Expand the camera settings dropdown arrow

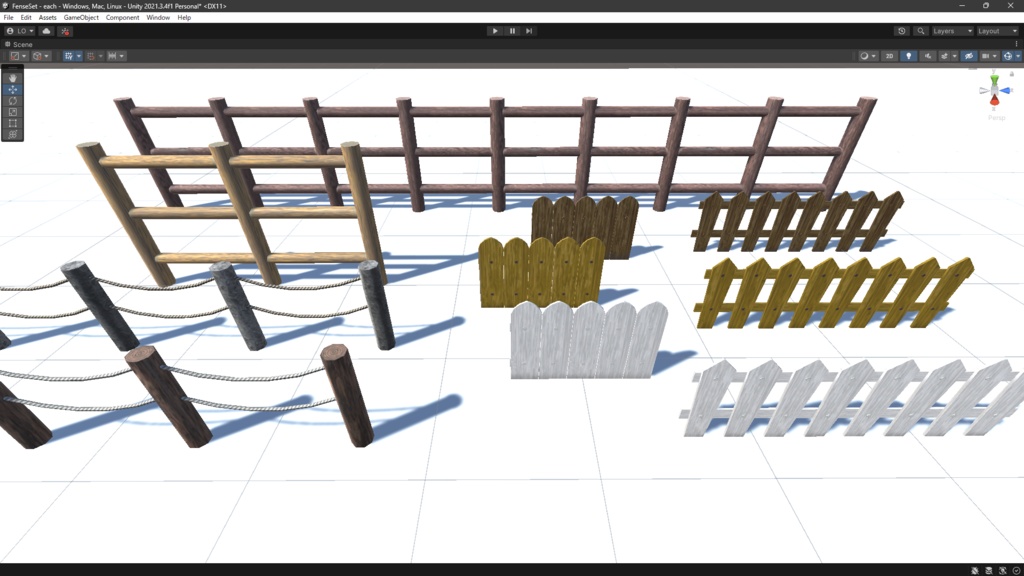click(x=995, y=56)
